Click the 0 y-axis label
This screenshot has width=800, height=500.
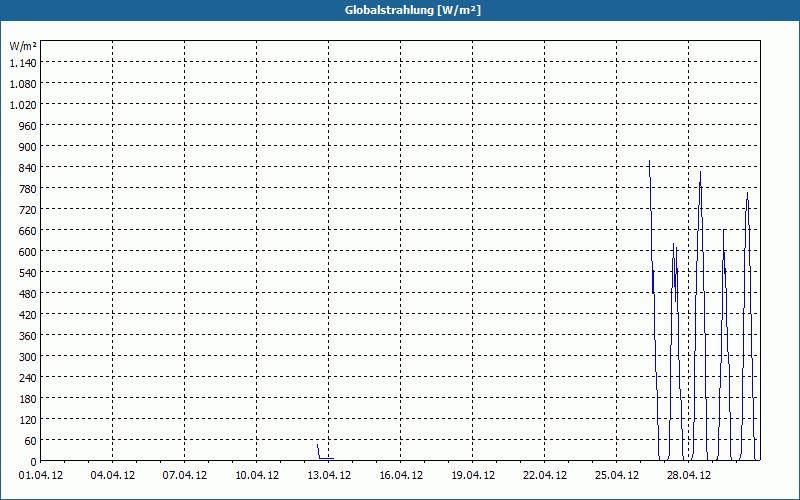(34, 462)
